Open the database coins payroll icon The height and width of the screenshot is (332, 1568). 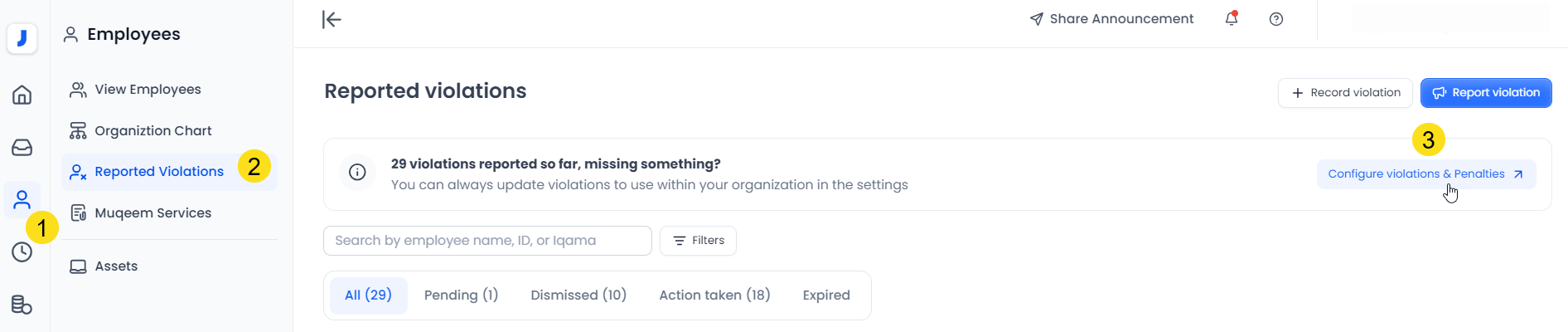coord(22,305)
